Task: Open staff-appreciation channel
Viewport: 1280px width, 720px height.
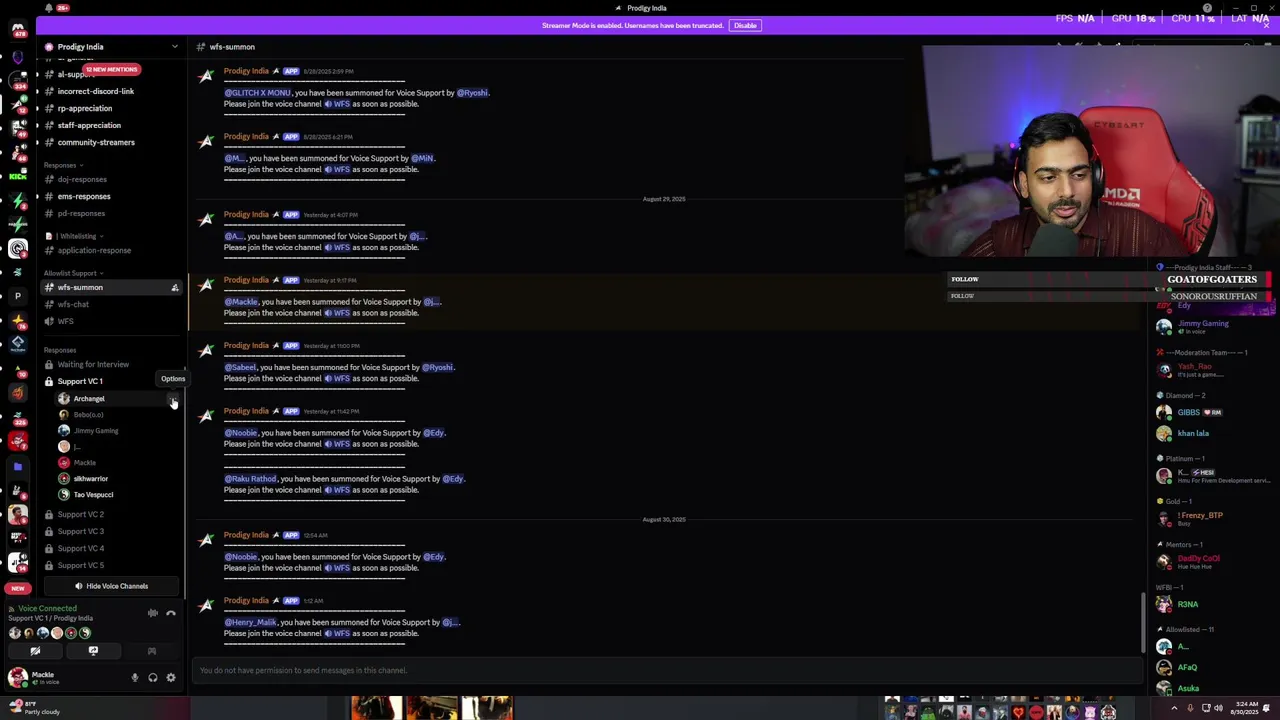Action: pos(89,125)
